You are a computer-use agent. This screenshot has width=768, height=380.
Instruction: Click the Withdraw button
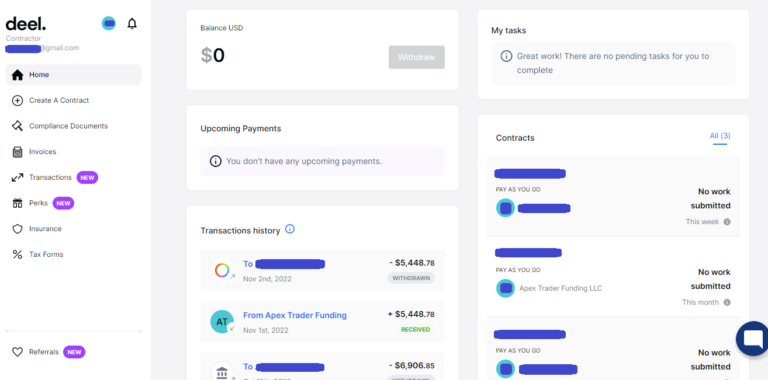pos(416,57)
